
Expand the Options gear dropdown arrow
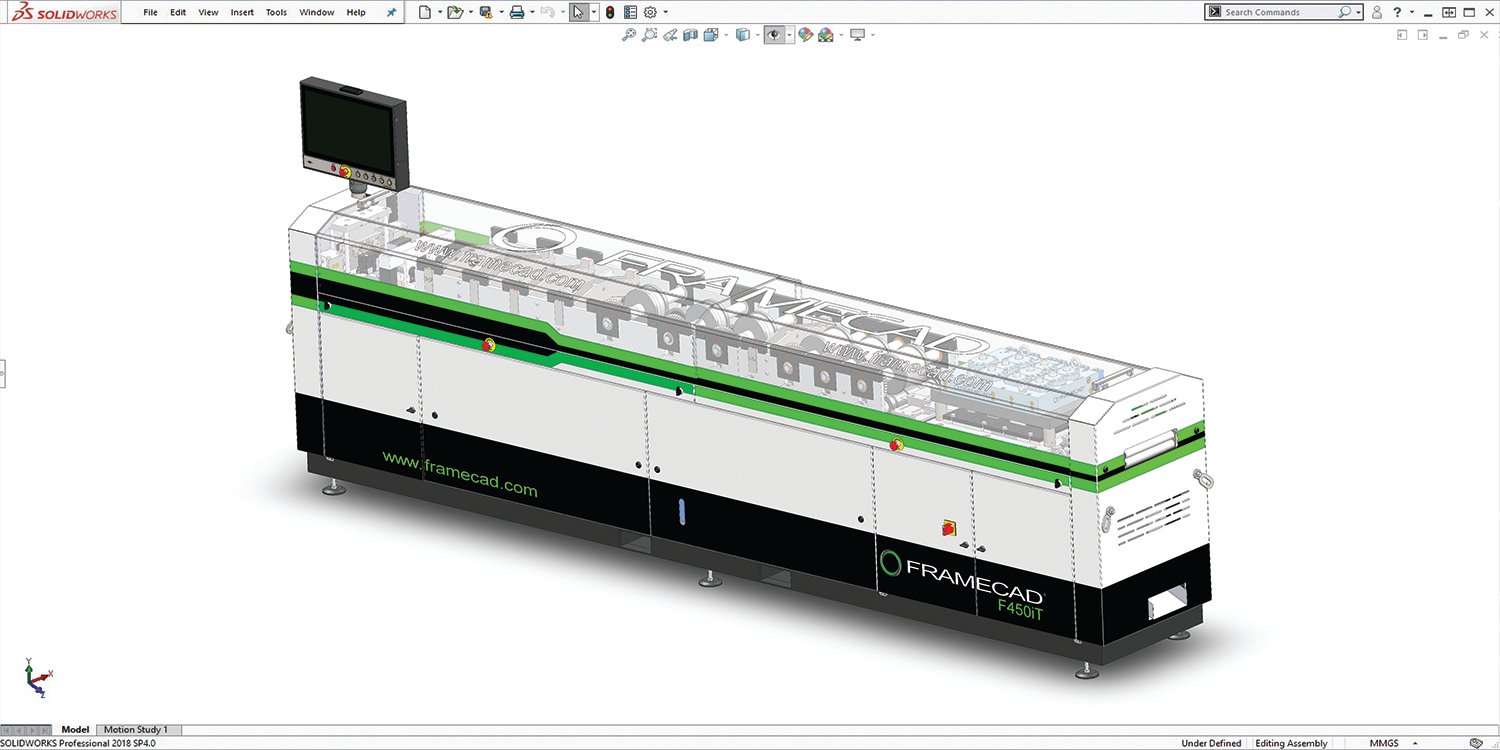[x=665, y=12]
